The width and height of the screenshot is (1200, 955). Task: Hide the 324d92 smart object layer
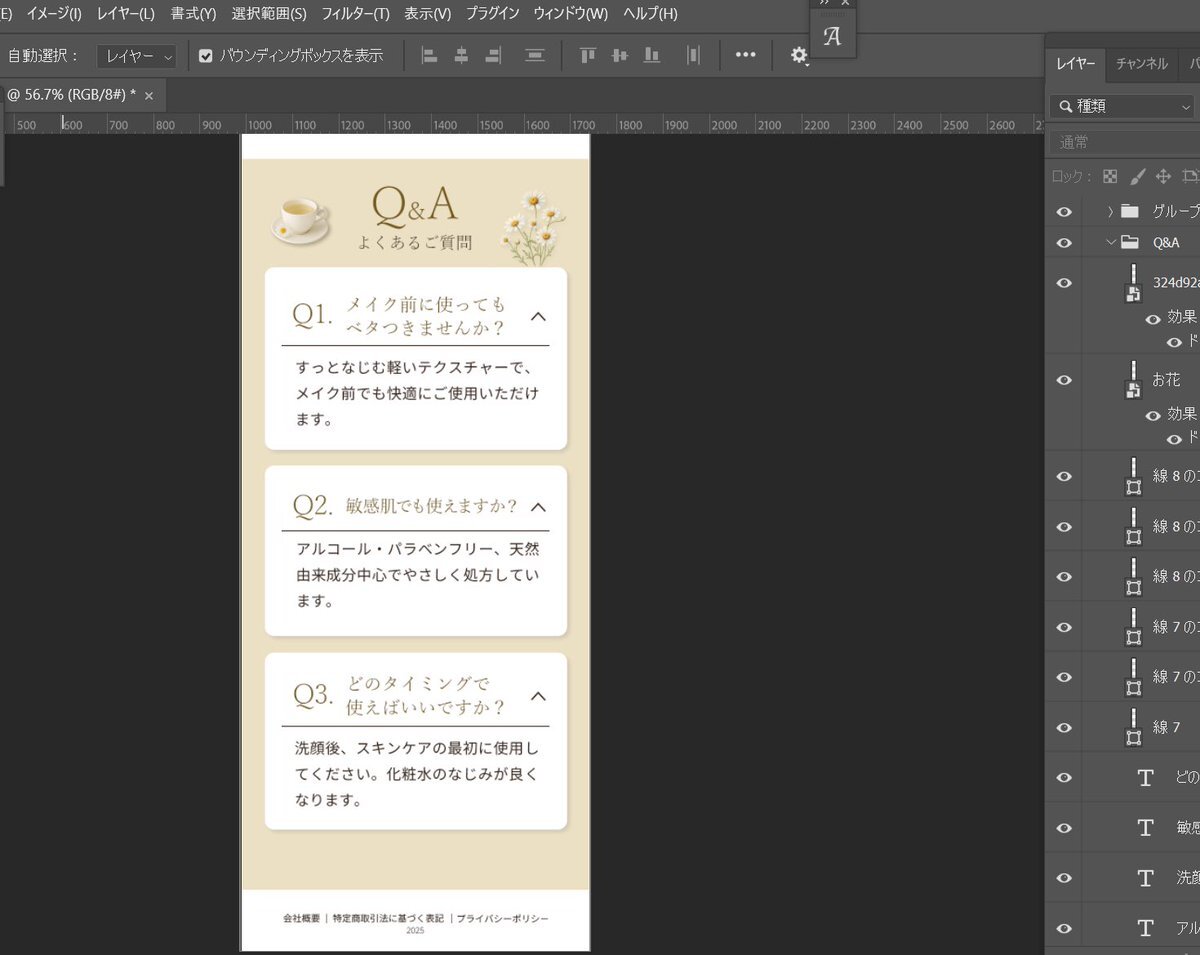coord(1064,283)
